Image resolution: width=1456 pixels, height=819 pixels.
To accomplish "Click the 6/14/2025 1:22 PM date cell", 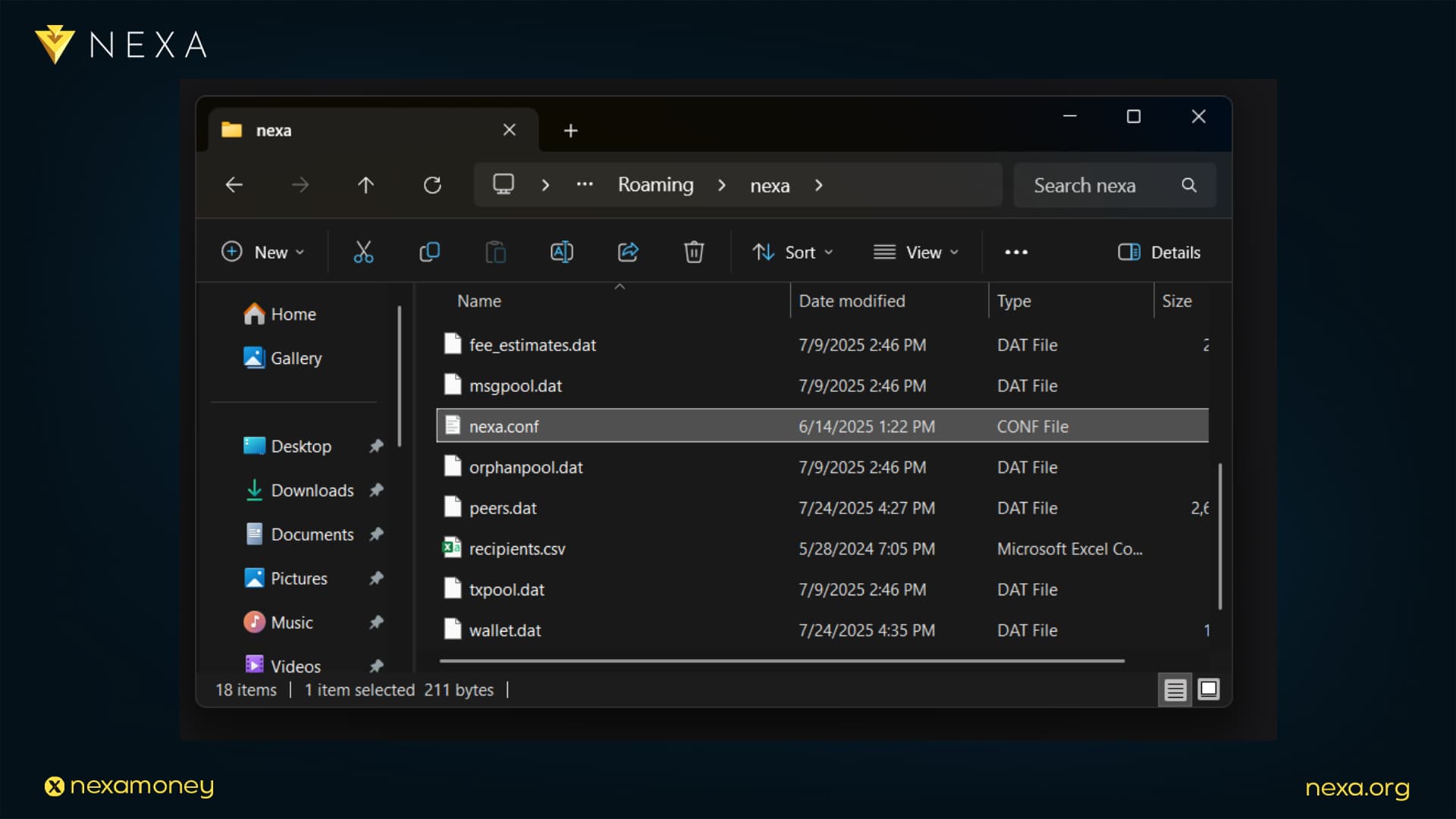I will coord(867,426).
